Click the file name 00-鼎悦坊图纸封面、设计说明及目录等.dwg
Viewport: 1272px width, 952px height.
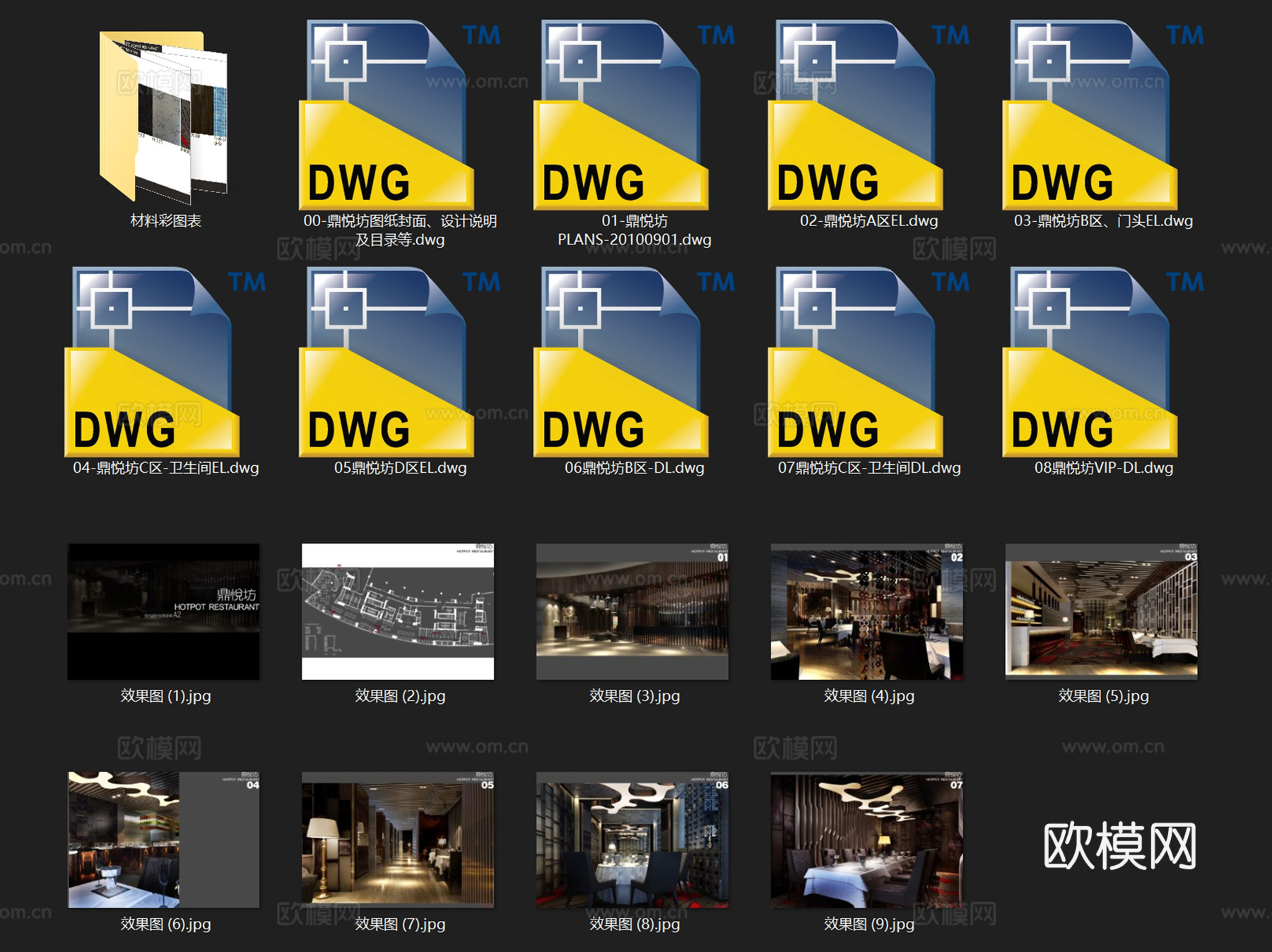pos(400,230)
